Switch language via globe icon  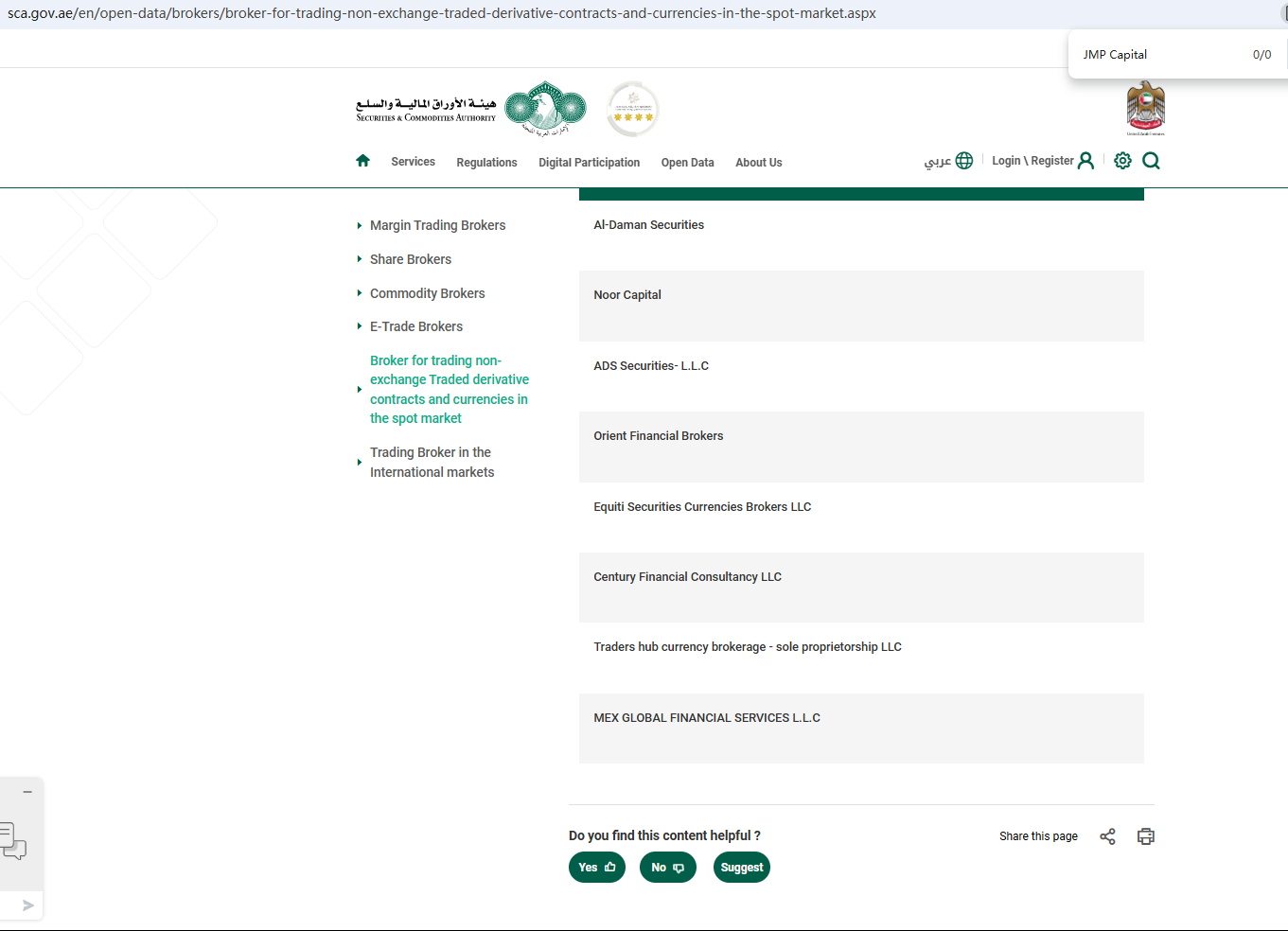[964, 161]
